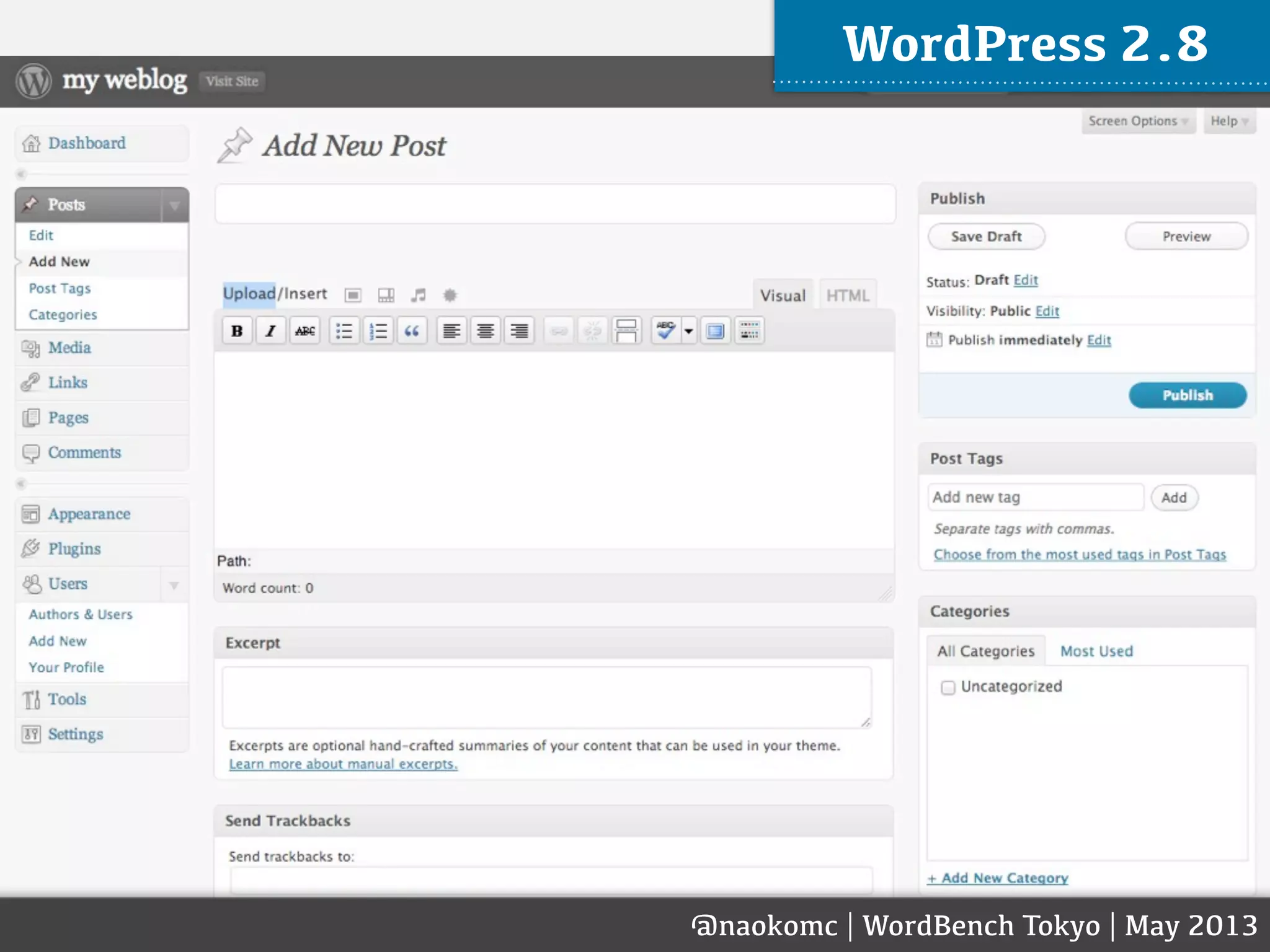Switch to the HTML editor tab
The image size is (1270, 952).
pyautogui.click(x=847, y=296)
